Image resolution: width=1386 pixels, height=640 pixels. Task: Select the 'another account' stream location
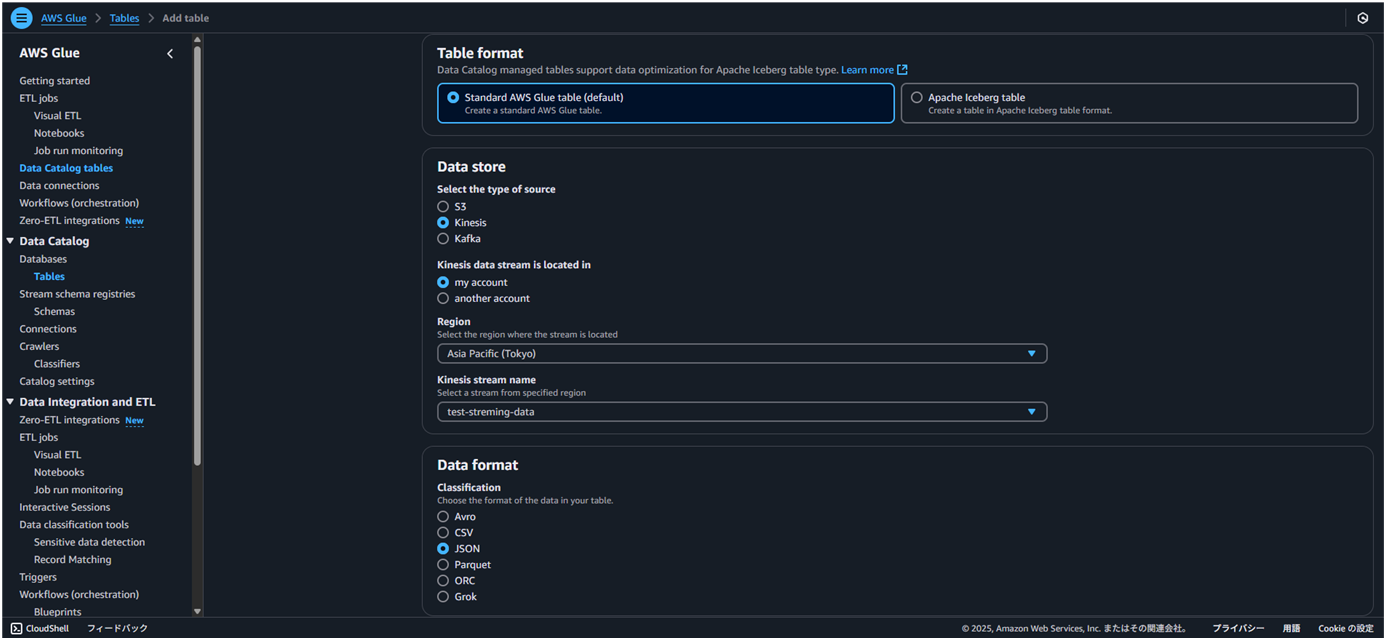point(443,299)
